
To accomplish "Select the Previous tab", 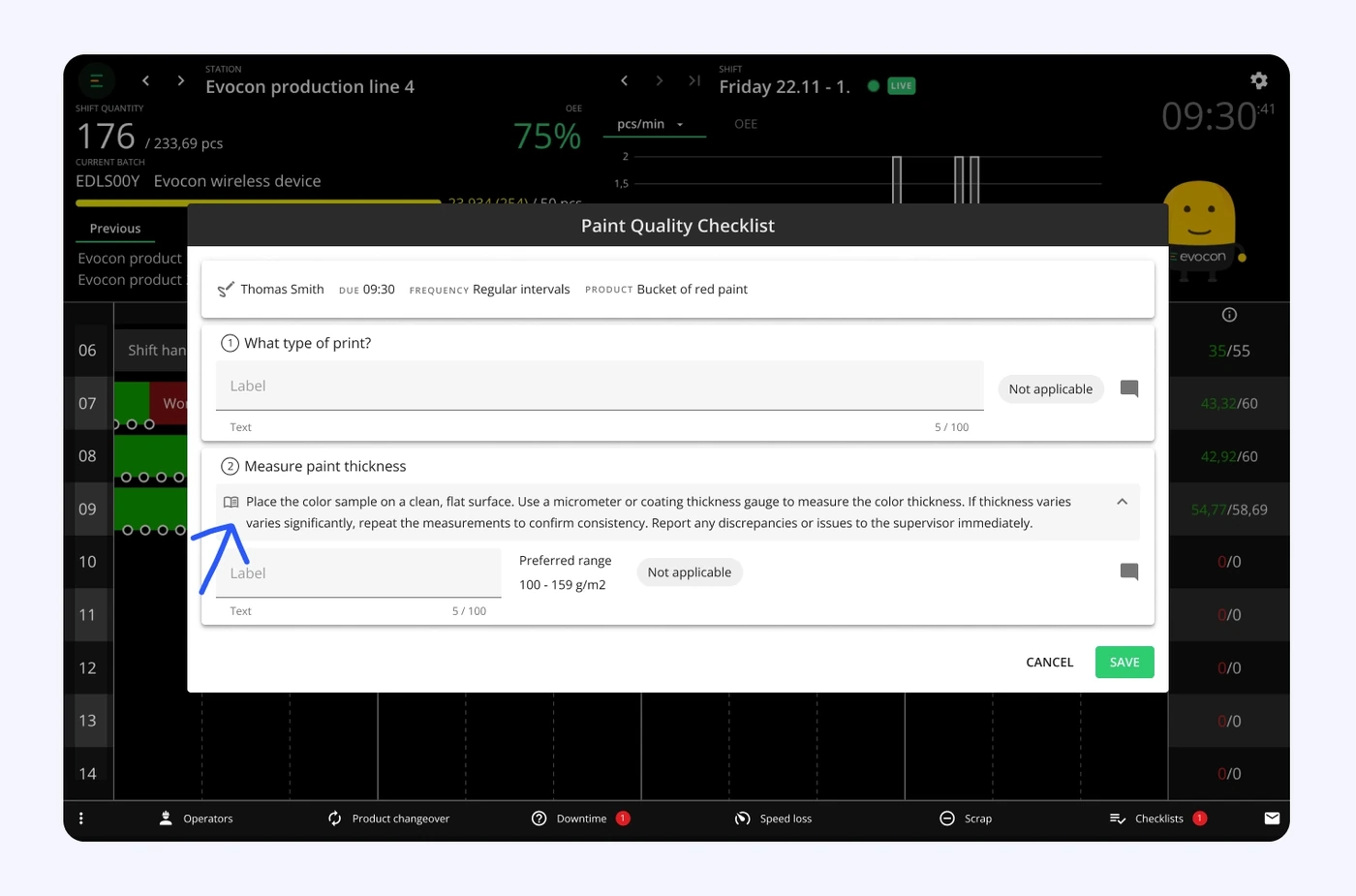I will tap(115, 229).
